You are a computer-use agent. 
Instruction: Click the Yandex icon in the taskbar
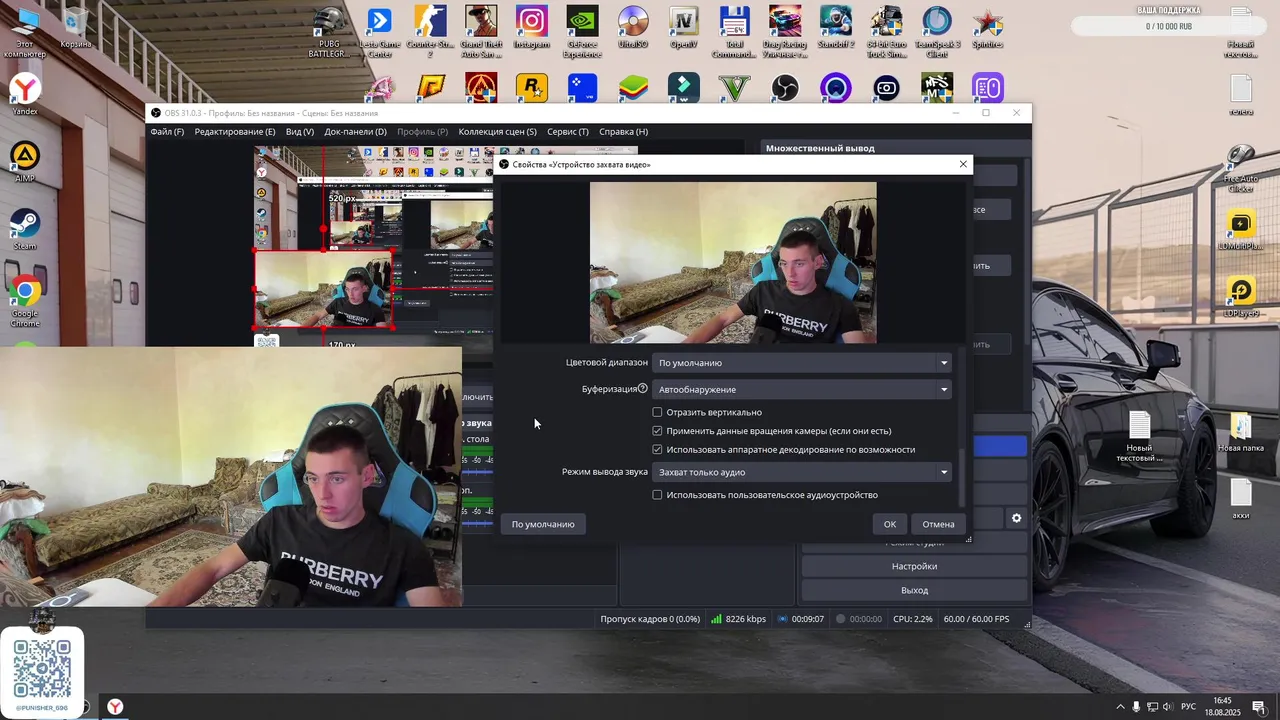[x=115, y=707]
